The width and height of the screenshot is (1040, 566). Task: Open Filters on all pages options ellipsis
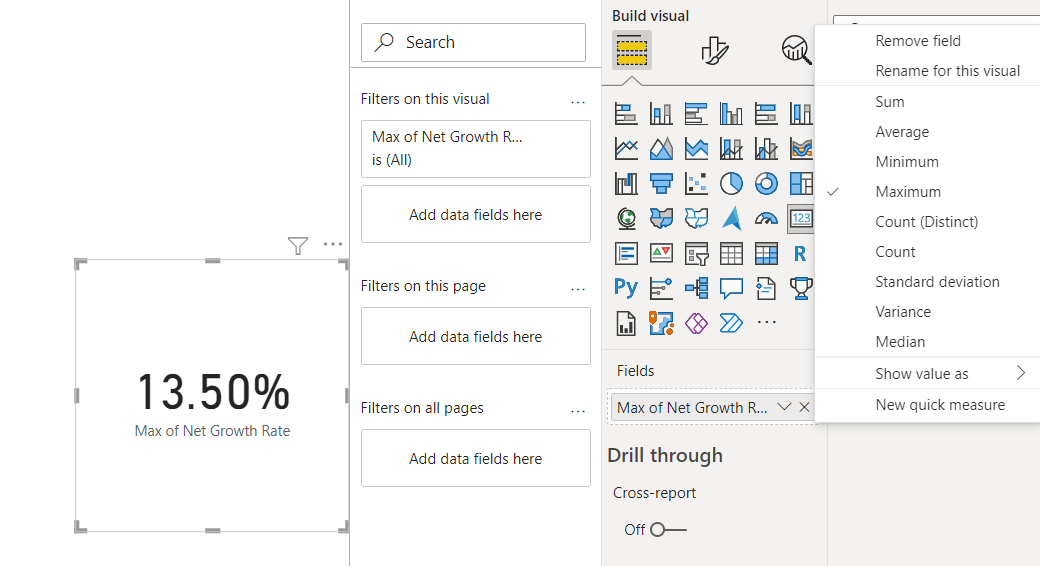pos(578,411)
